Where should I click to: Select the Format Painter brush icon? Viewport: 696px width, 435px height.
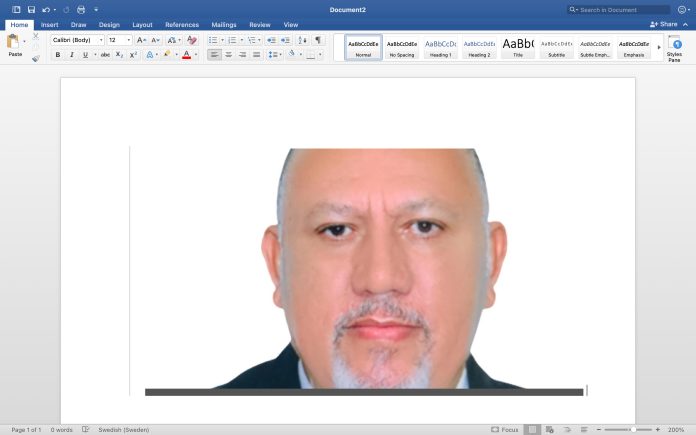(36, 58)
